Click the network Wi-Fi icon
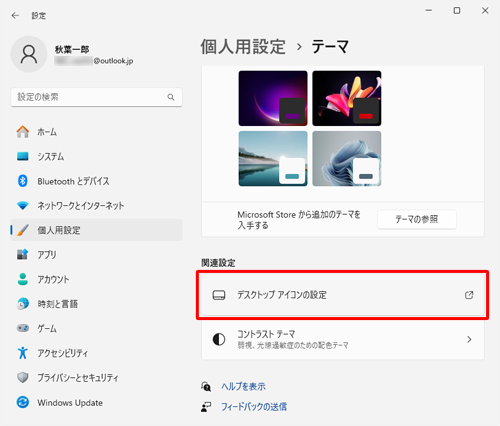 coord(23,205)
